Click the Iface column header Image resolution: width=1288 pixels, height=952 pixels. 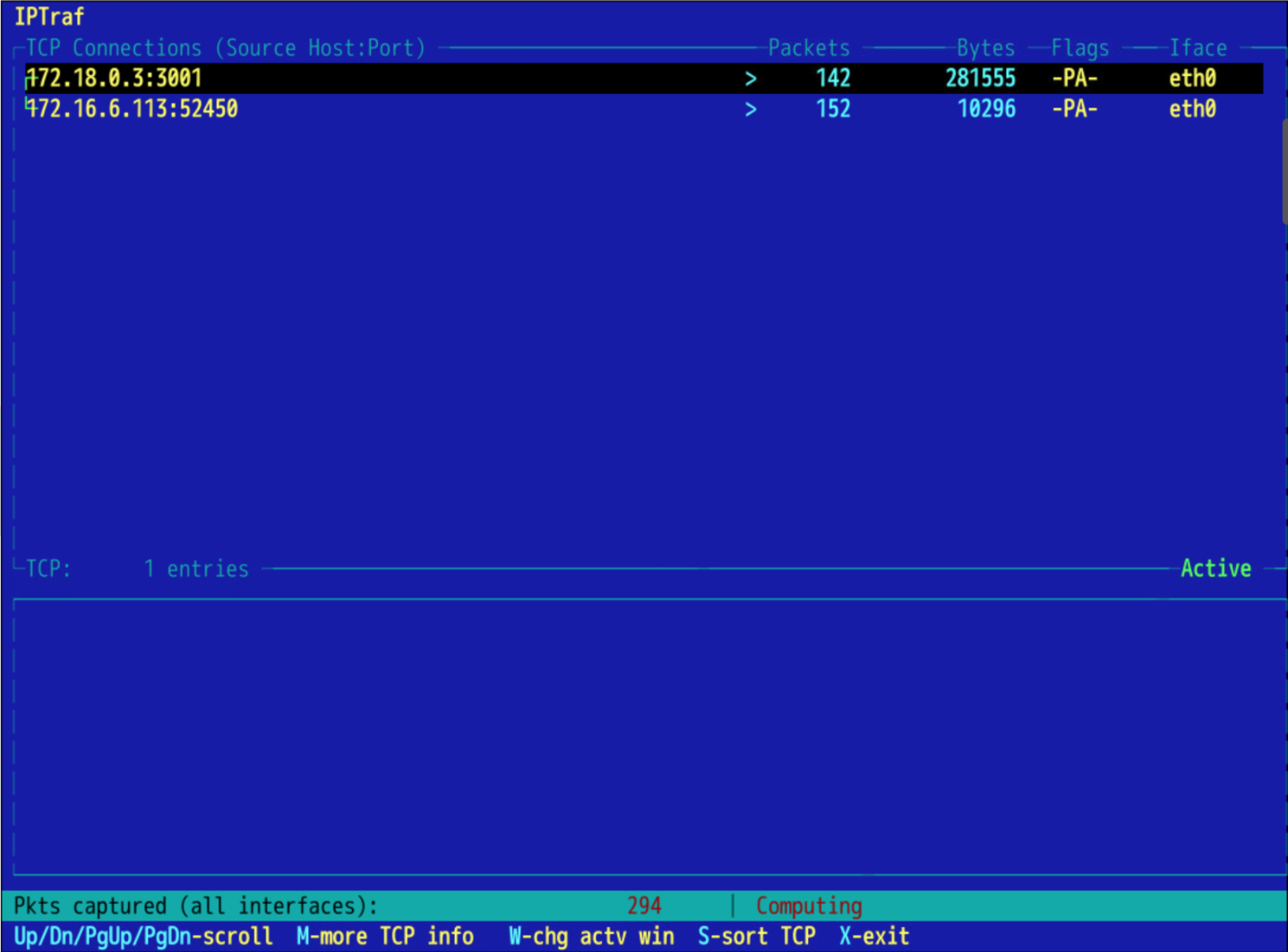[1198, 48]
